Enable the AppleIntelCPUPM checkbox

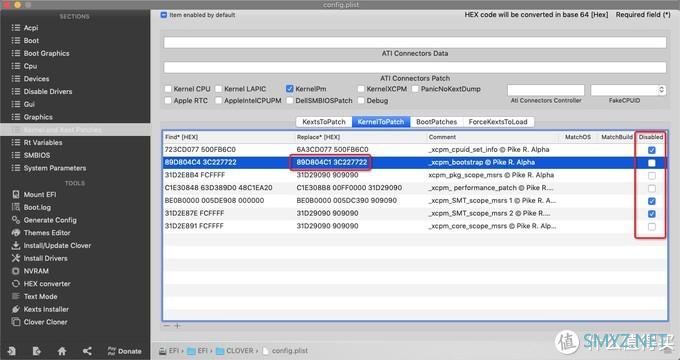219,101
